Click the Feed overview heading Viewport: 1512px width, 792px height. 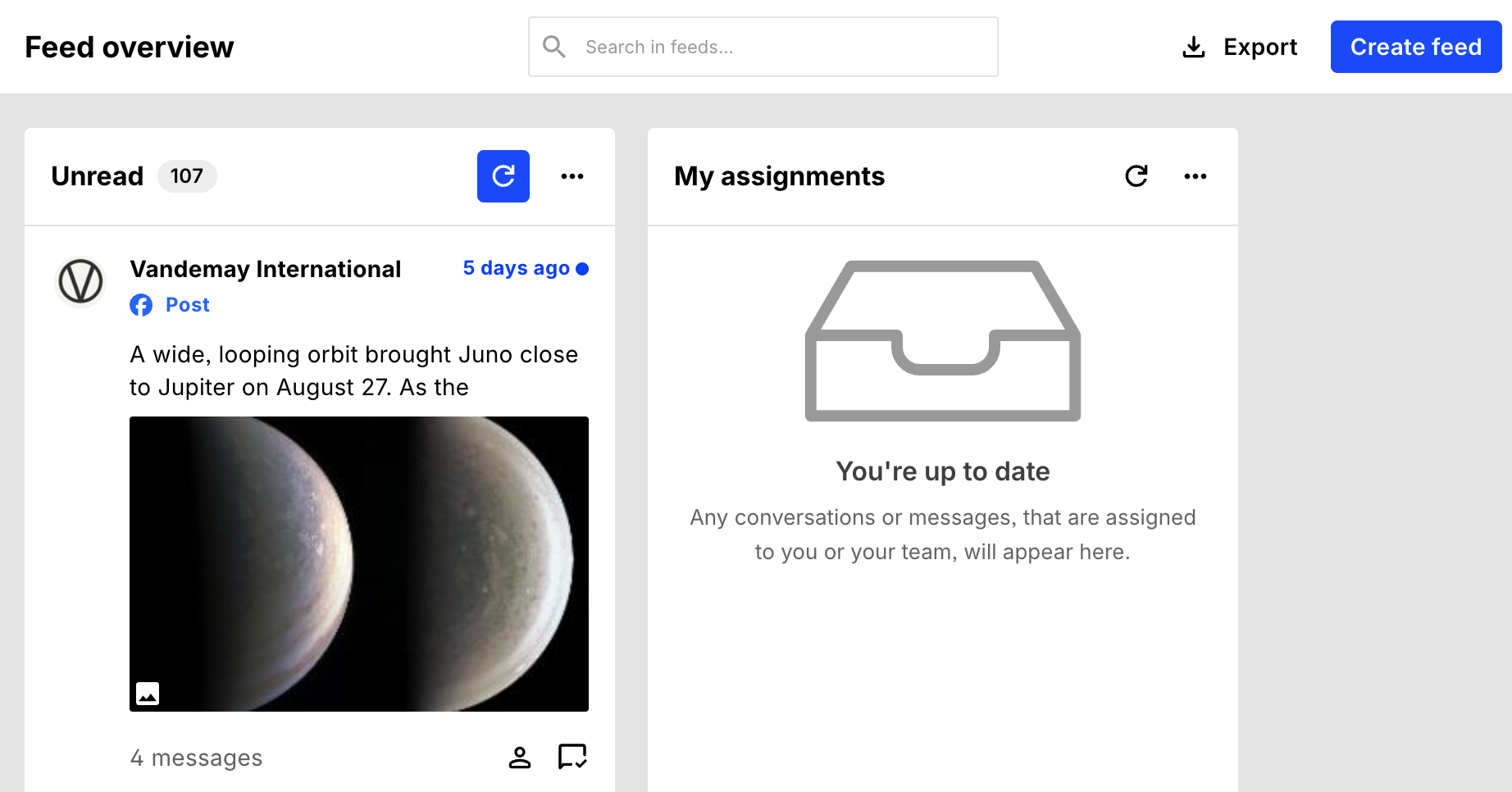130,48
